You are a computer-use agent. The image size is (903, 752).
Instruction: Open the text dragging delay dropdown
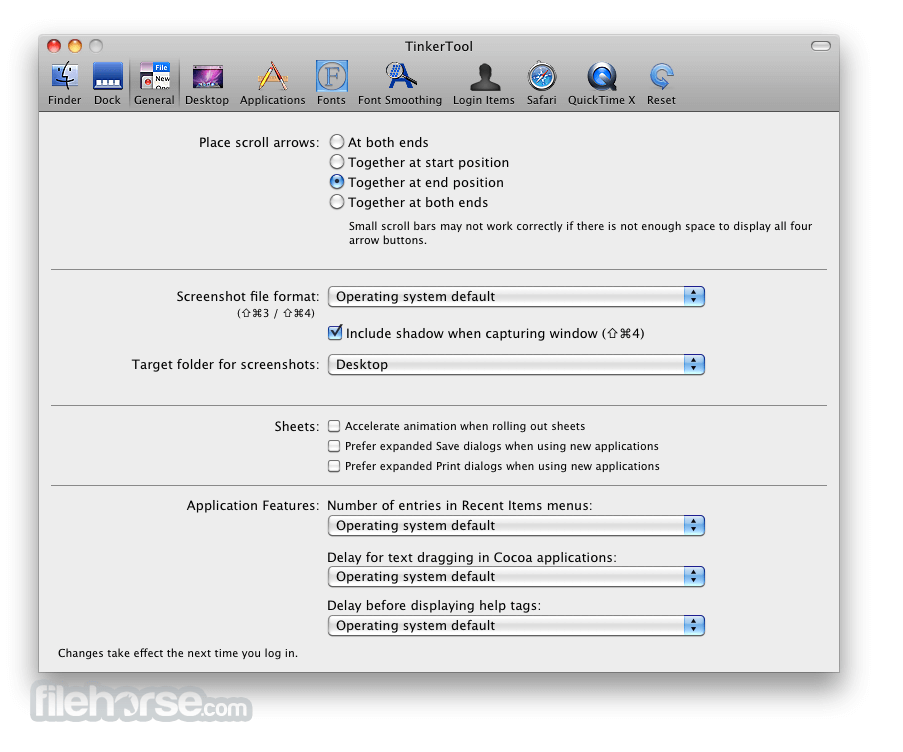click(516, 577)
